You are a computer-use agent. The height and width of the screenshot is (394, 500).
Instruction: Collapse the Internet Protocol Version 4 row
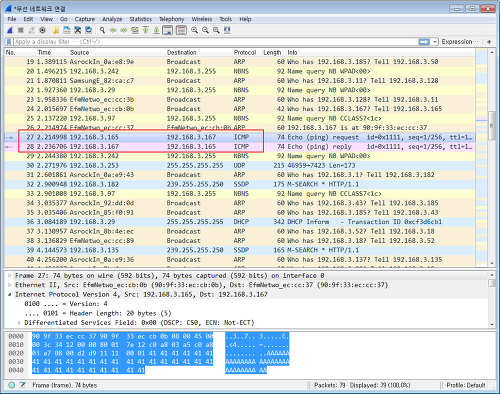(x=10, y=294)
